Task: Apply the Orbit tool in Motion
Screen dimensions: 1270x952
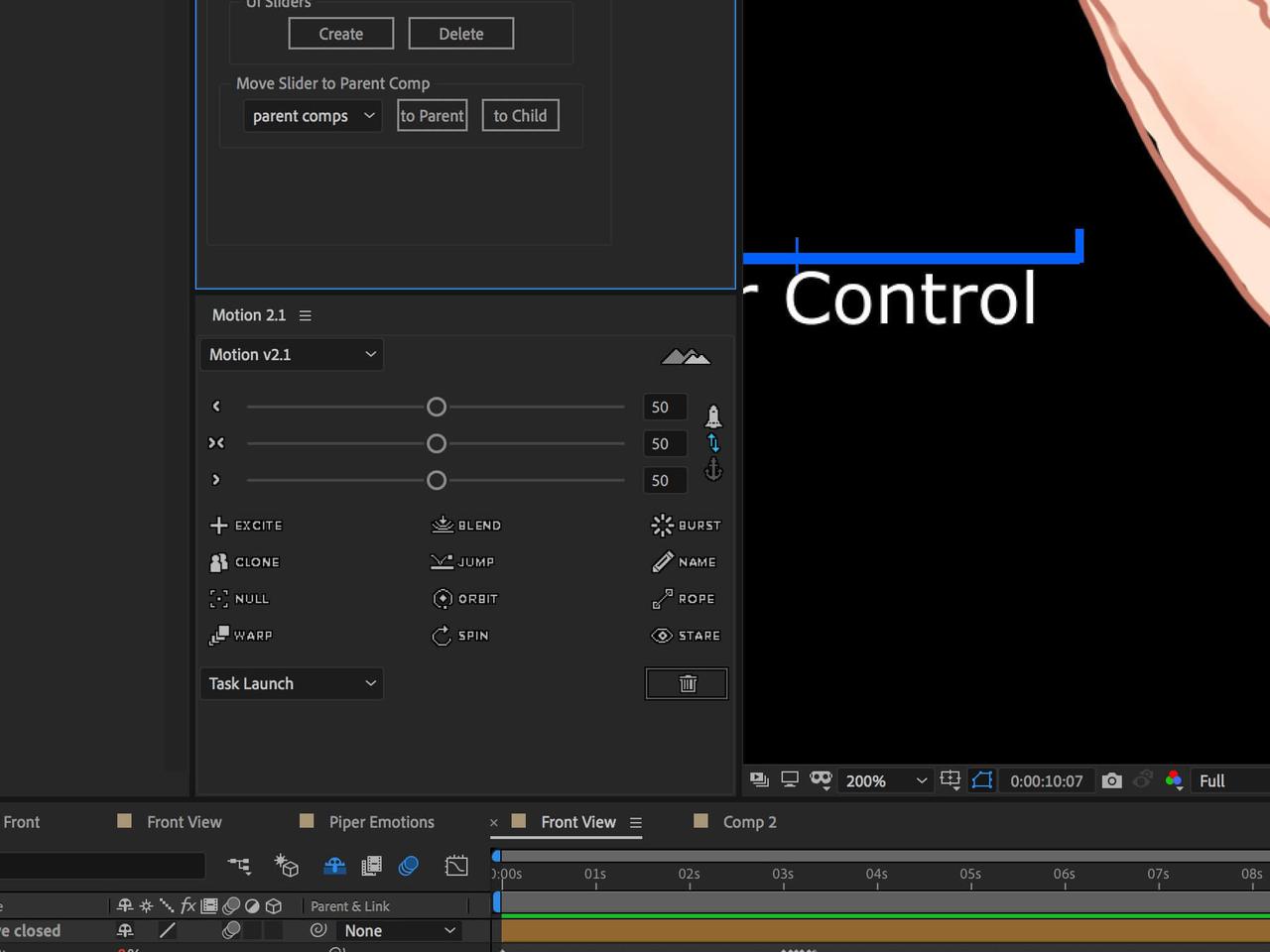Action: coord(464,599)
